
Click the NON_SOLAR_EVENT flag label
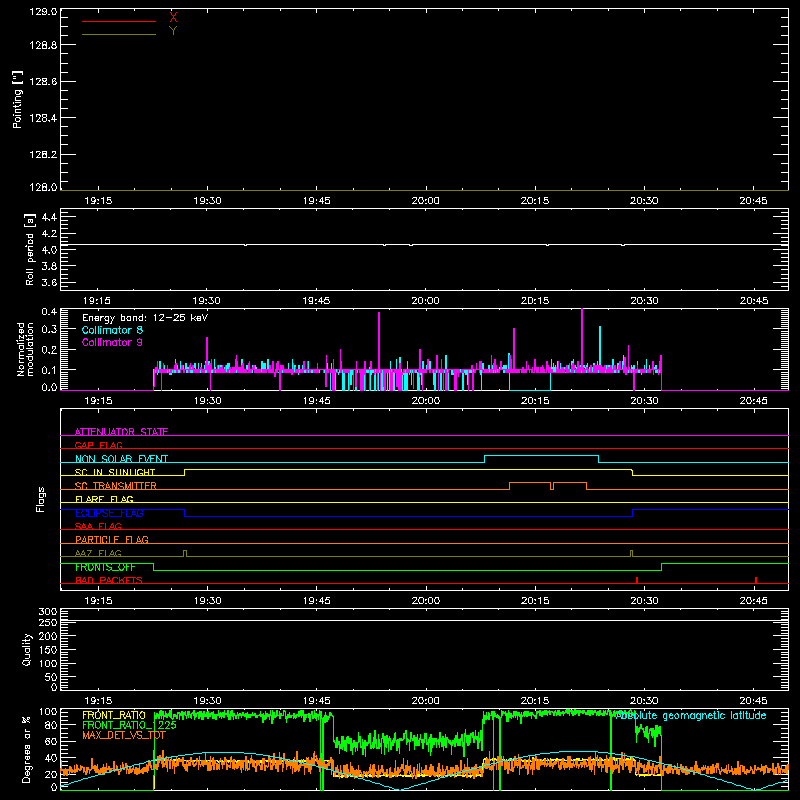click(121, 459)
